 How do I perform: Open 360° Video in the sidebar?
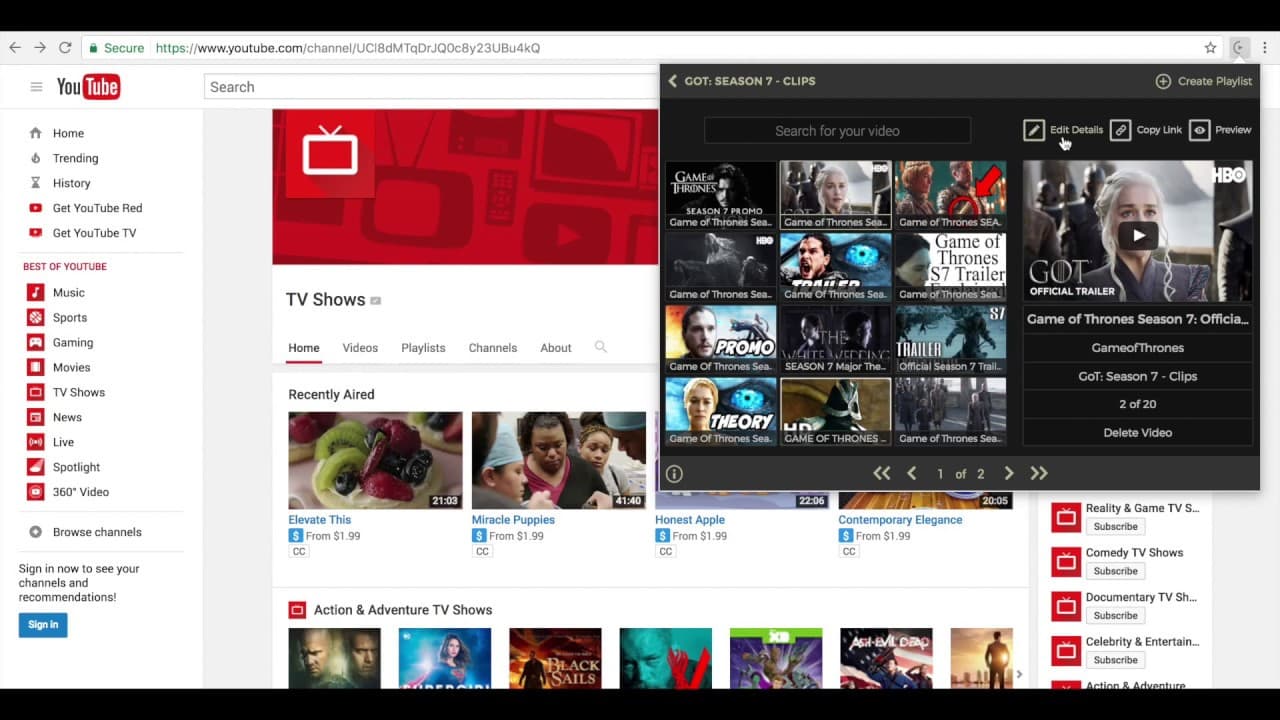point(80,492)
